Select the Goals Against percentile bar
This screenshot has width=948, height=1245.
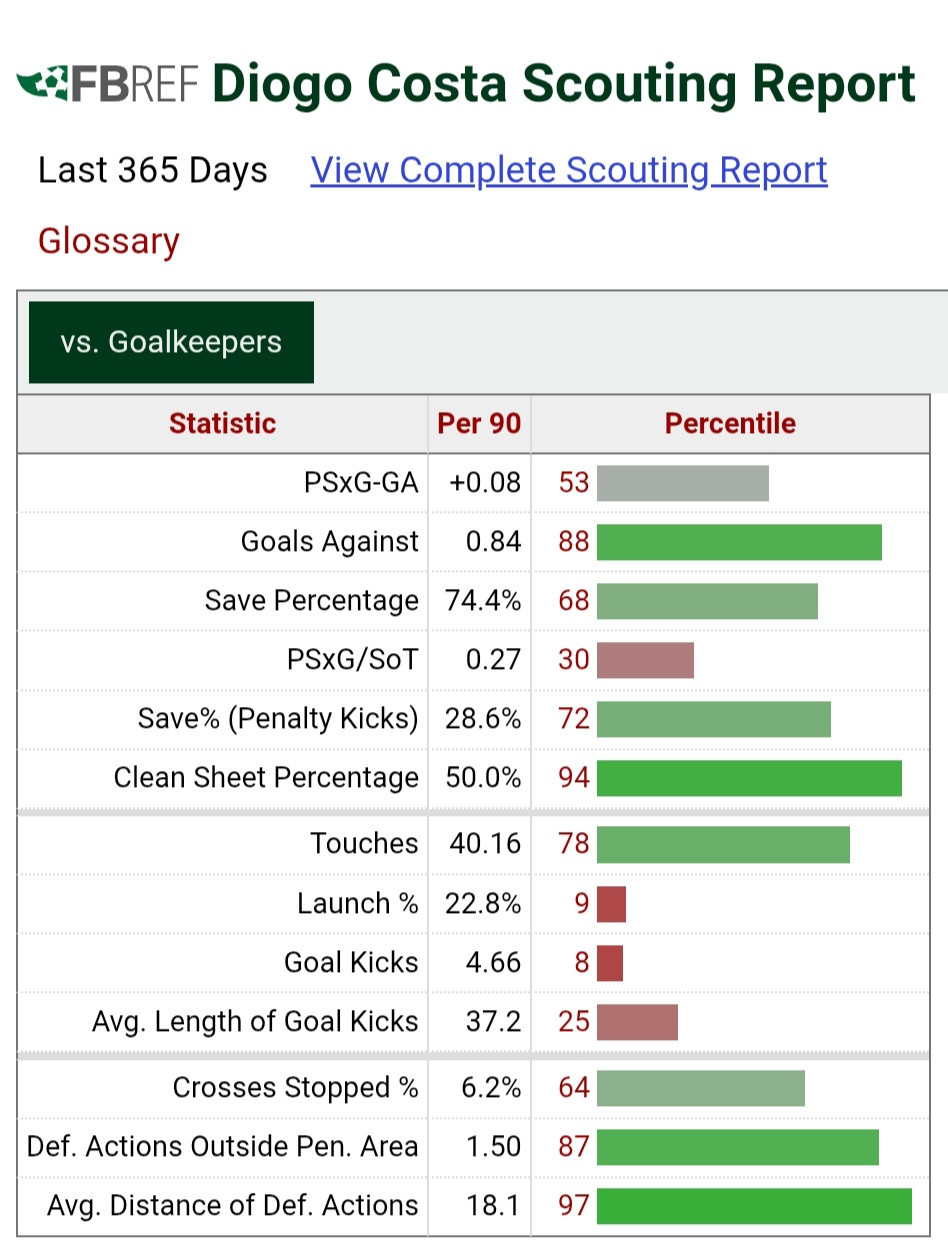(x=739, y=542)
